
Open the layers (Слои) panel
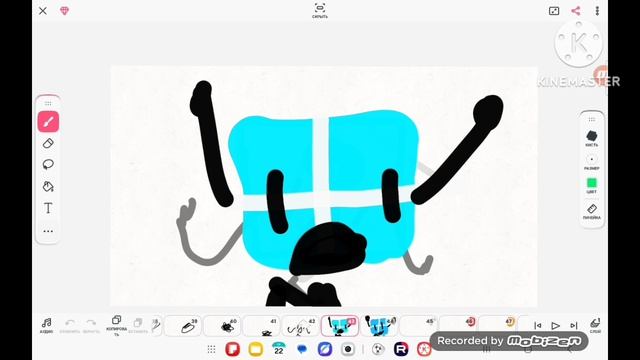(595, 325)
